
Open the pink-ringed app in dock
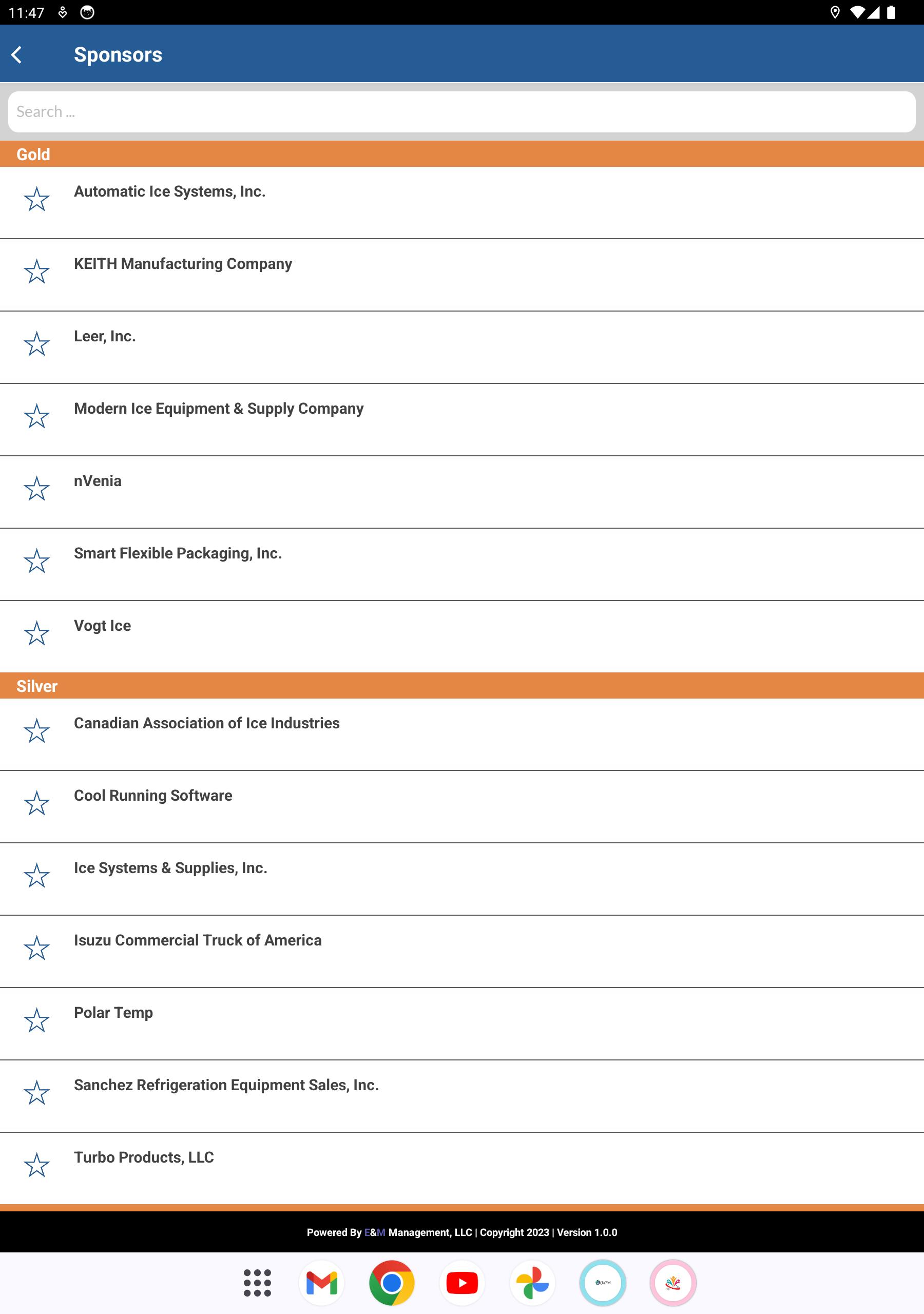(673, 1283)
